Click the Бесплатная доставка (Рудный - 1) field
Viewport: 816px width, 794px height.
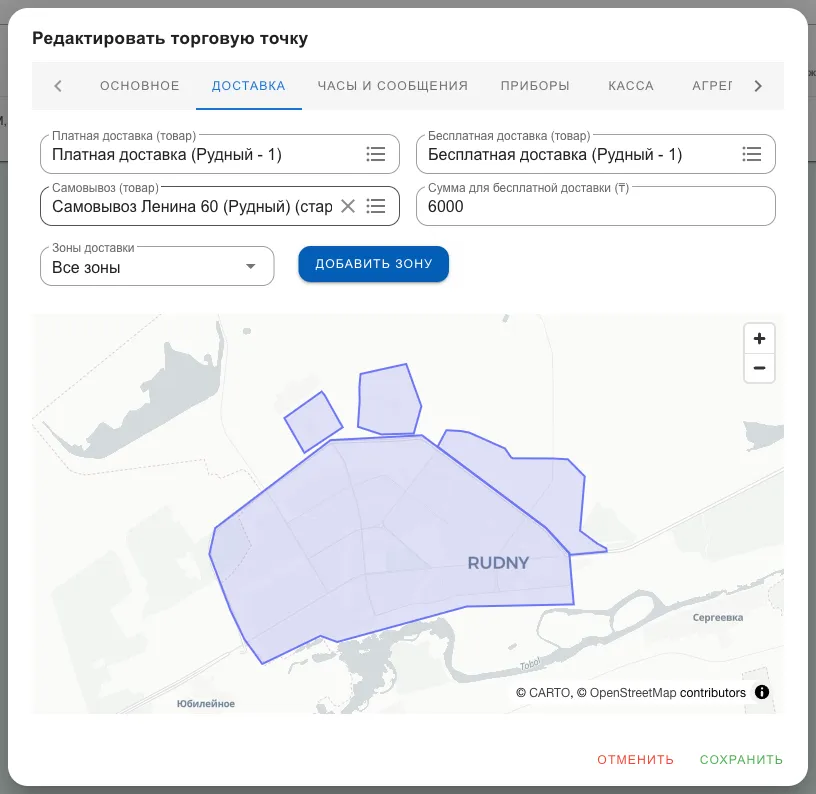(x=596, y=154)
